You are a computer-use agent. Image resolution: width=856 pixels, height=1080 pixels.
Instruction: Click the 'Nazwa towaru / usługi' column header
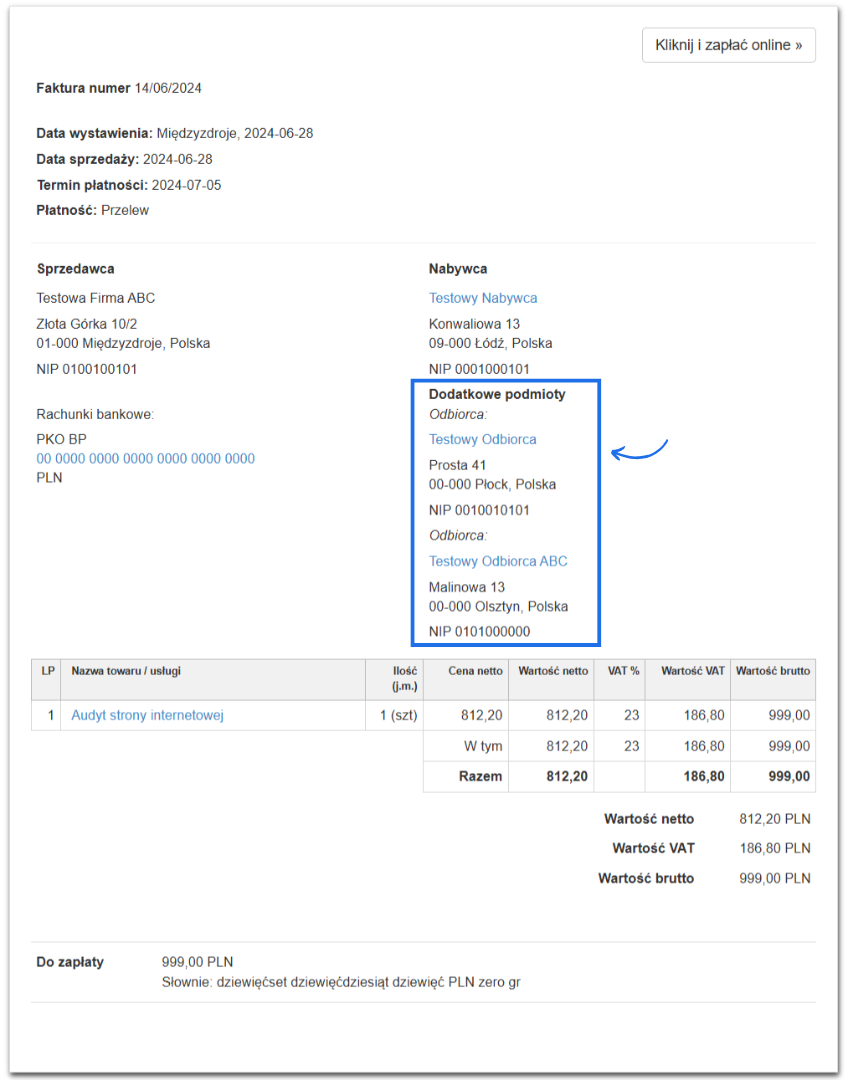pyautogui.click(x=126, y=671)
